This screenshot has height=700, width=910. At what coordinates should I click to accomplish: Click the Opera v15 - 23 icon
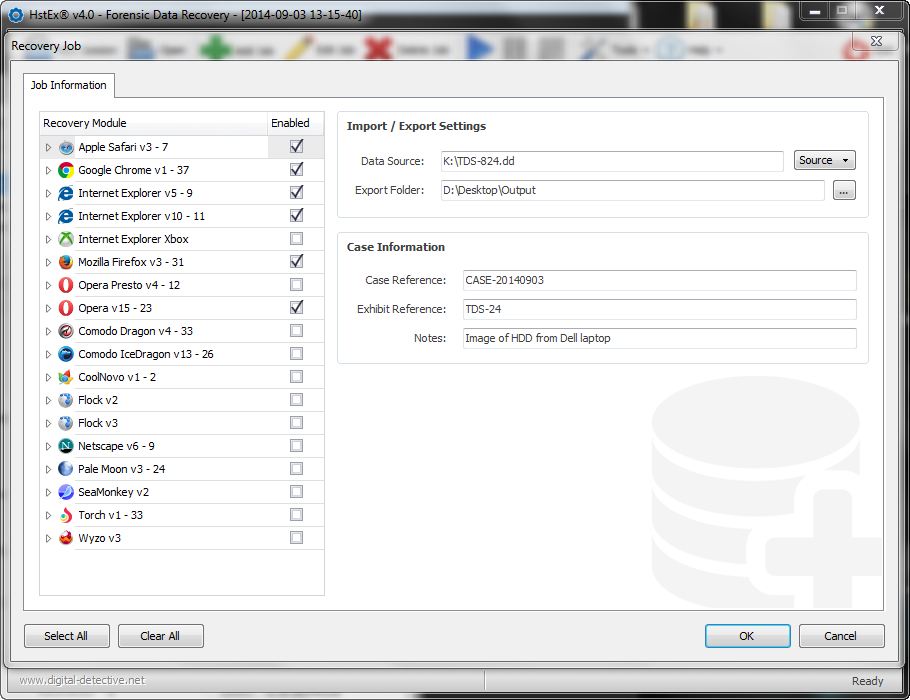[66, 308]
